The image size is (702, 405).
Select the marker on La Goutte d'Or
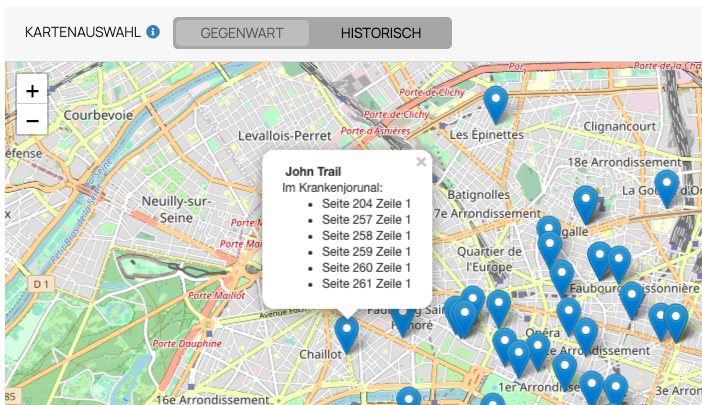[x=667, y=188]
